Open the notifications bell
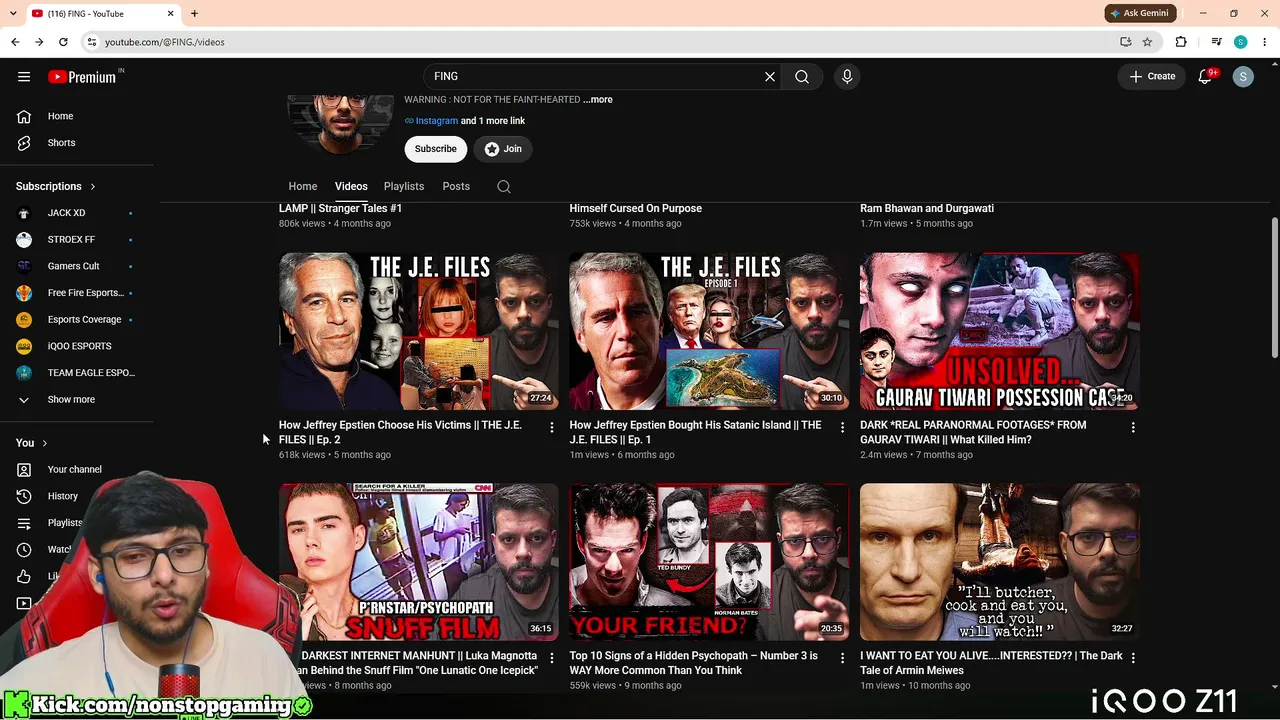 [1205, 76]
